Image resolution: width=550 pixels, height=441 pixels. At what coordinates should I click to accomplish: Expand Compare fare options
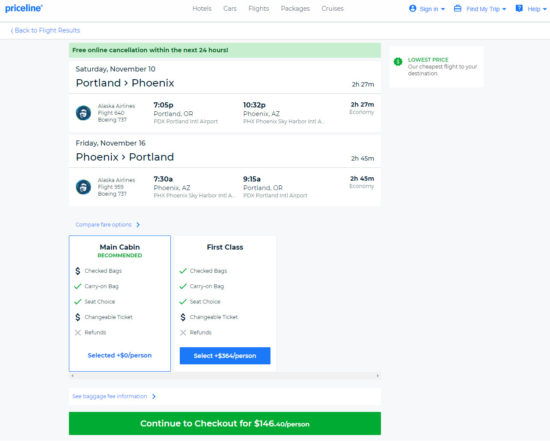[x=108, y=225]
